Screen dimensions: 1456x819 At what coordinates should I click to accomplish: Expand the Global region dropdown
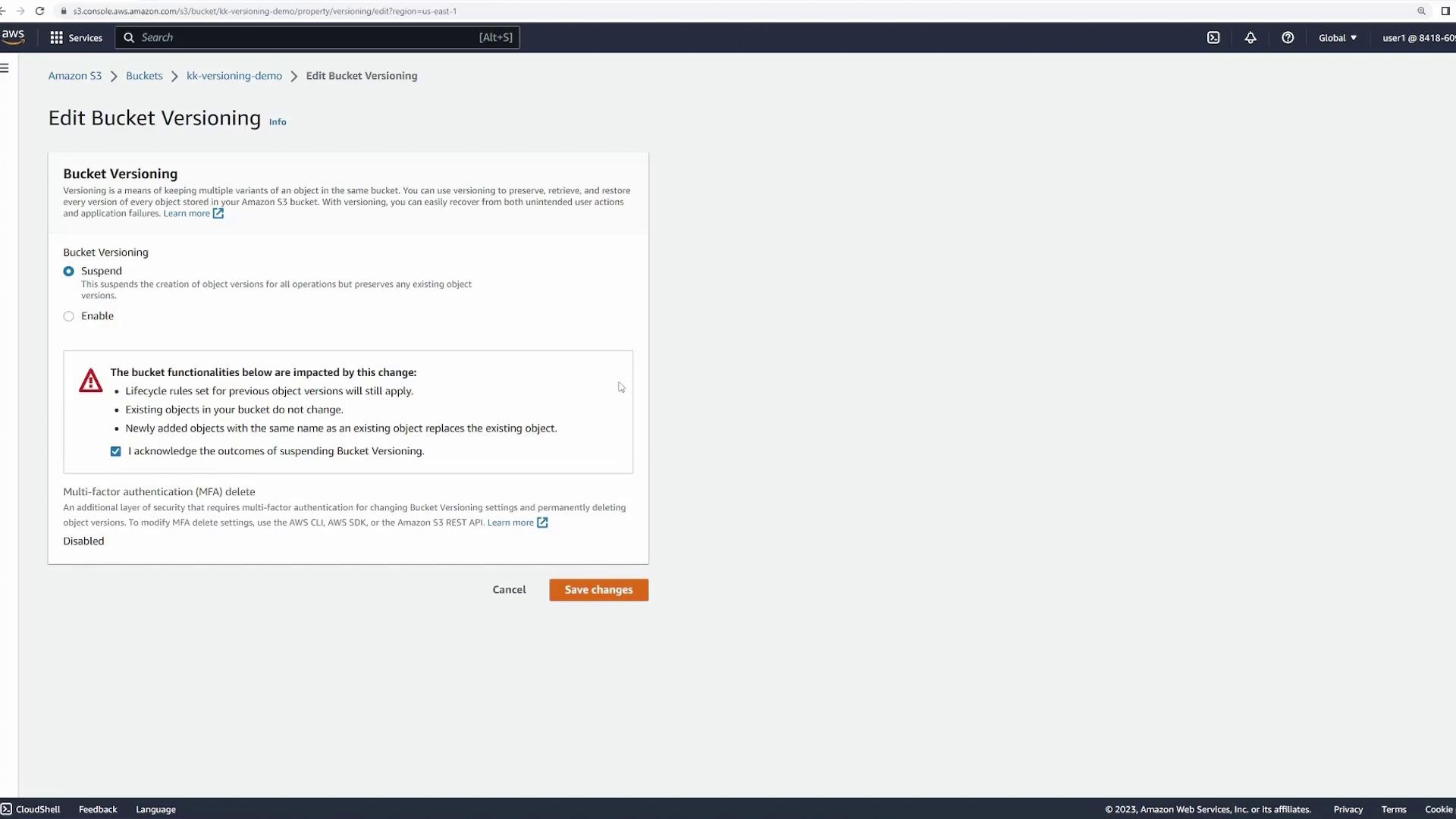tap(1337, 38)
